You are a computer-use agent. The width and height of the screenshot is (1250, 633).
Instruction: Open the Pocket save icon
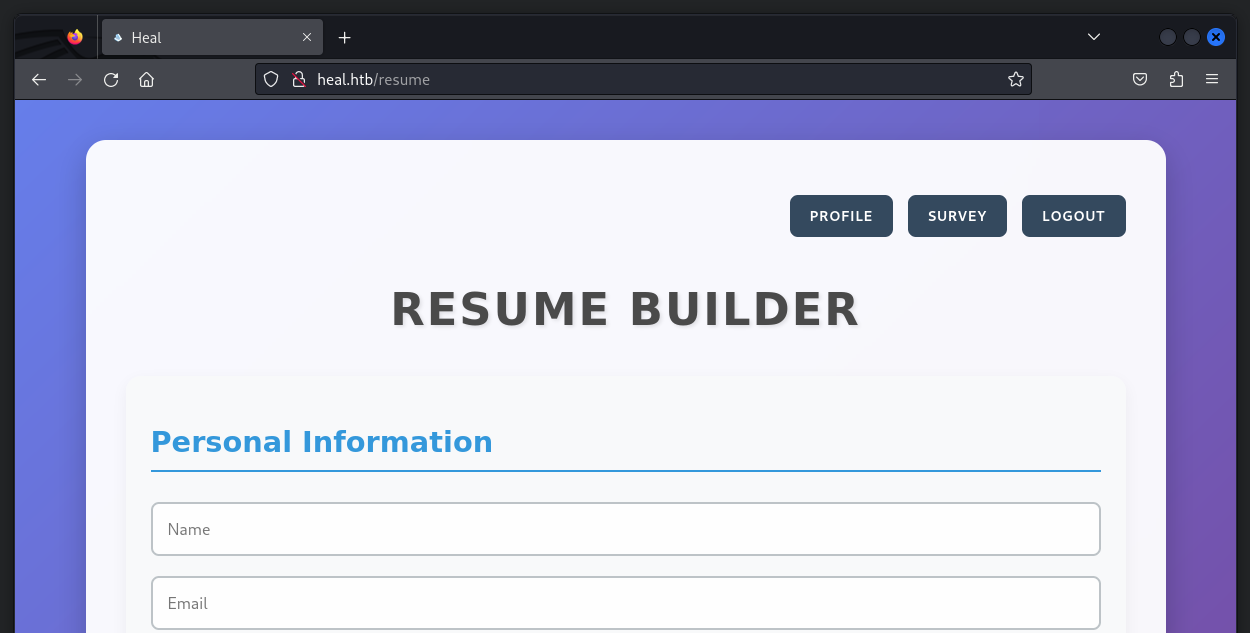(x=1139, y=80)
